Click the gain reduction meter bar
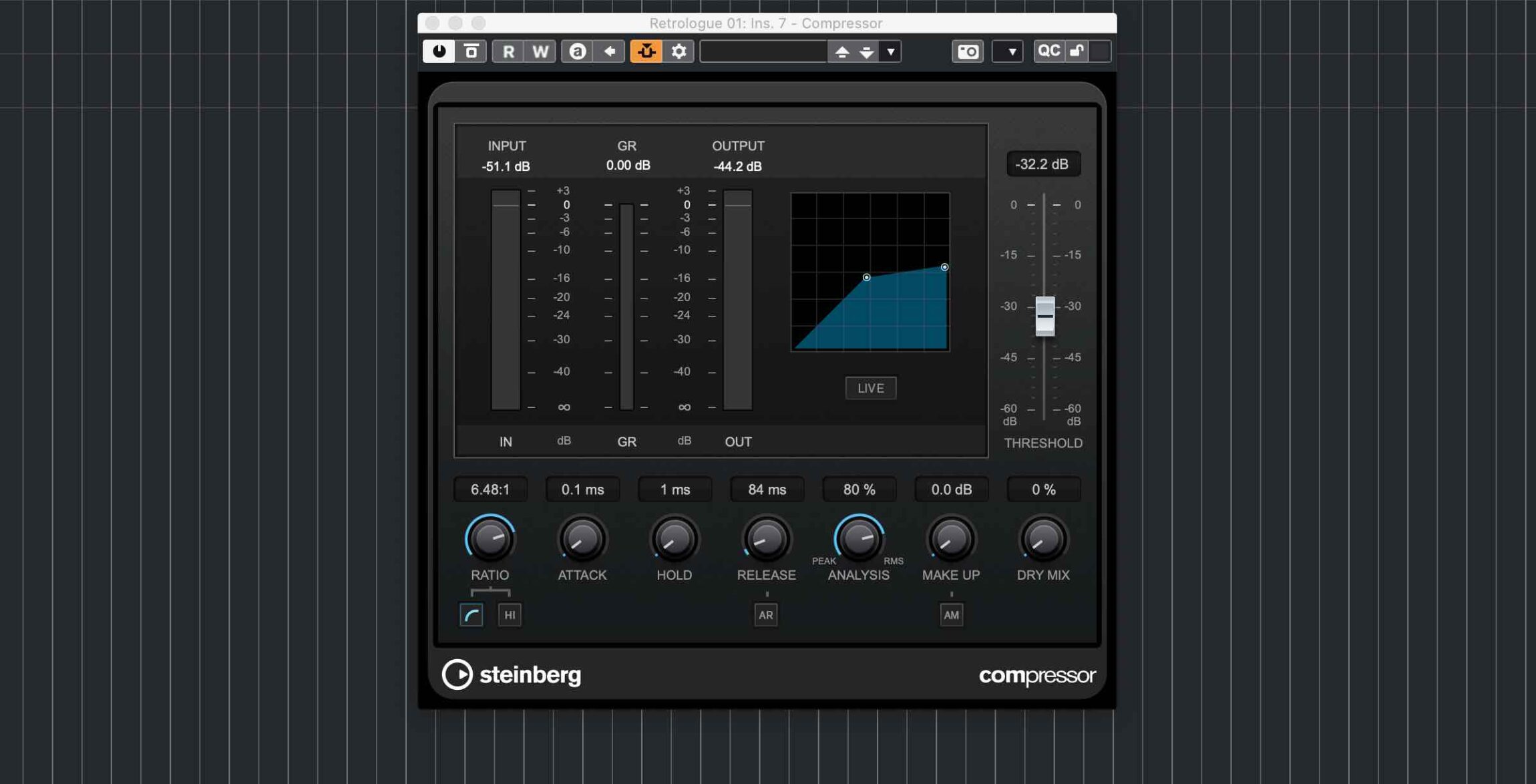The height and width of the screenshot is (784, 1536). [626, 307]
